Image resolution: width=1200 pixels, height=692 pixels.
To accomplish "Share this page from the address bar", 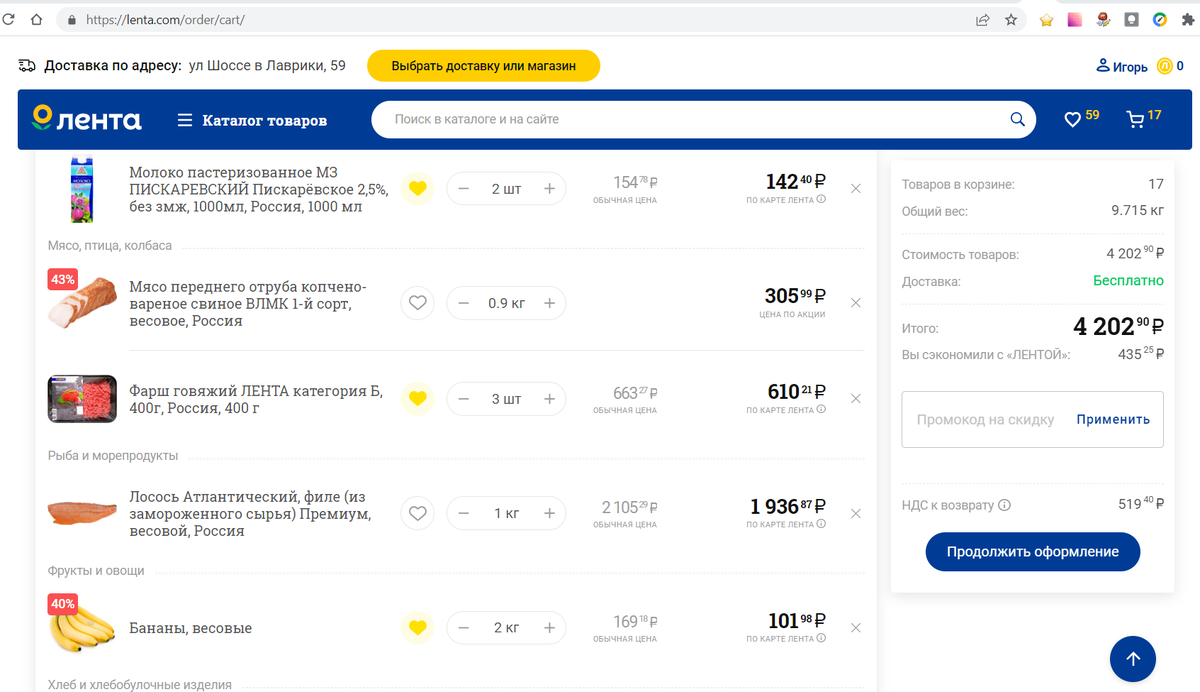I will pos(983,19).
